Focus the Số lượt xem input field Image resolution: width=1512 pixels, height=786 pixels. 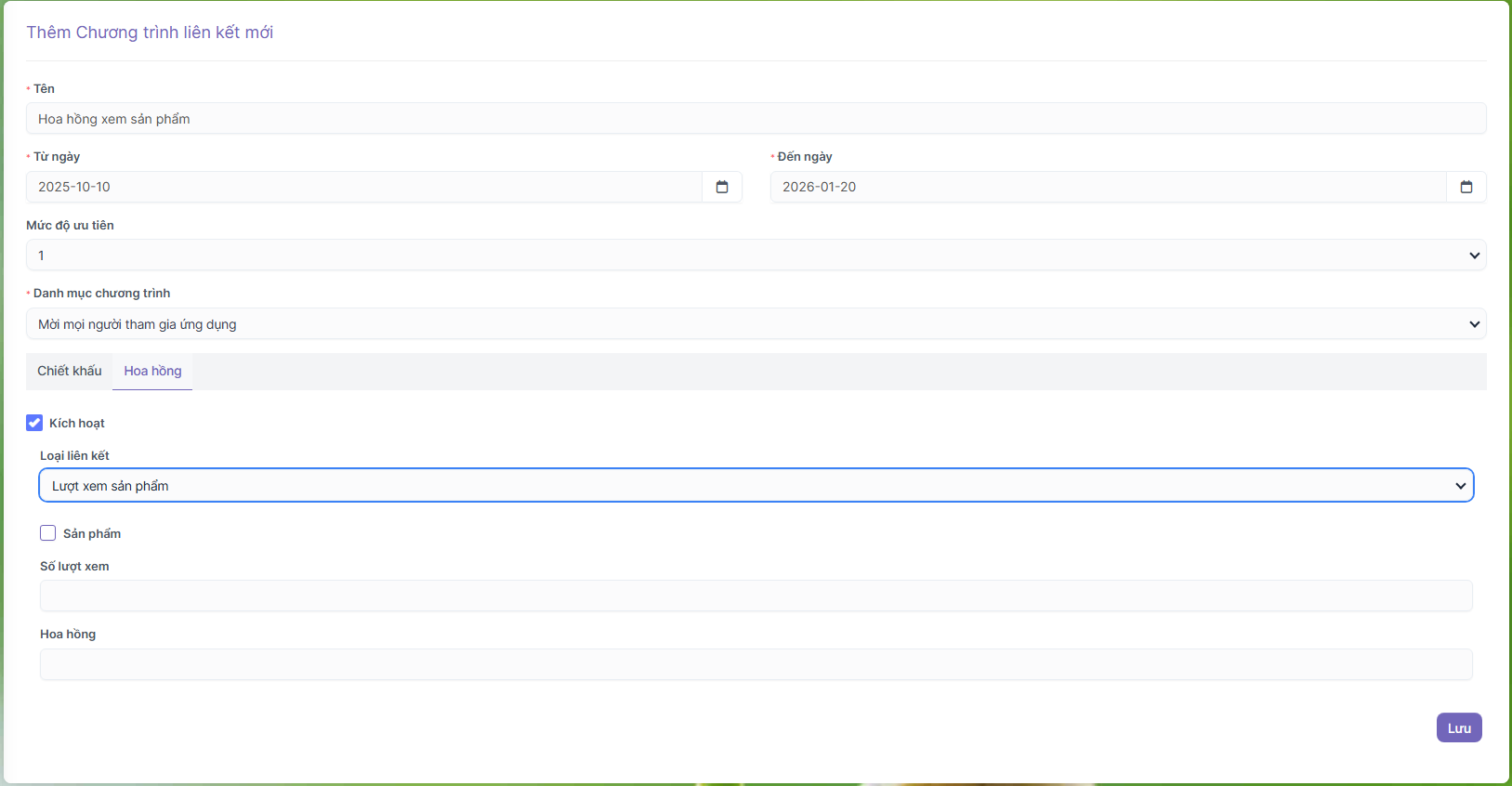coord(756,596)
